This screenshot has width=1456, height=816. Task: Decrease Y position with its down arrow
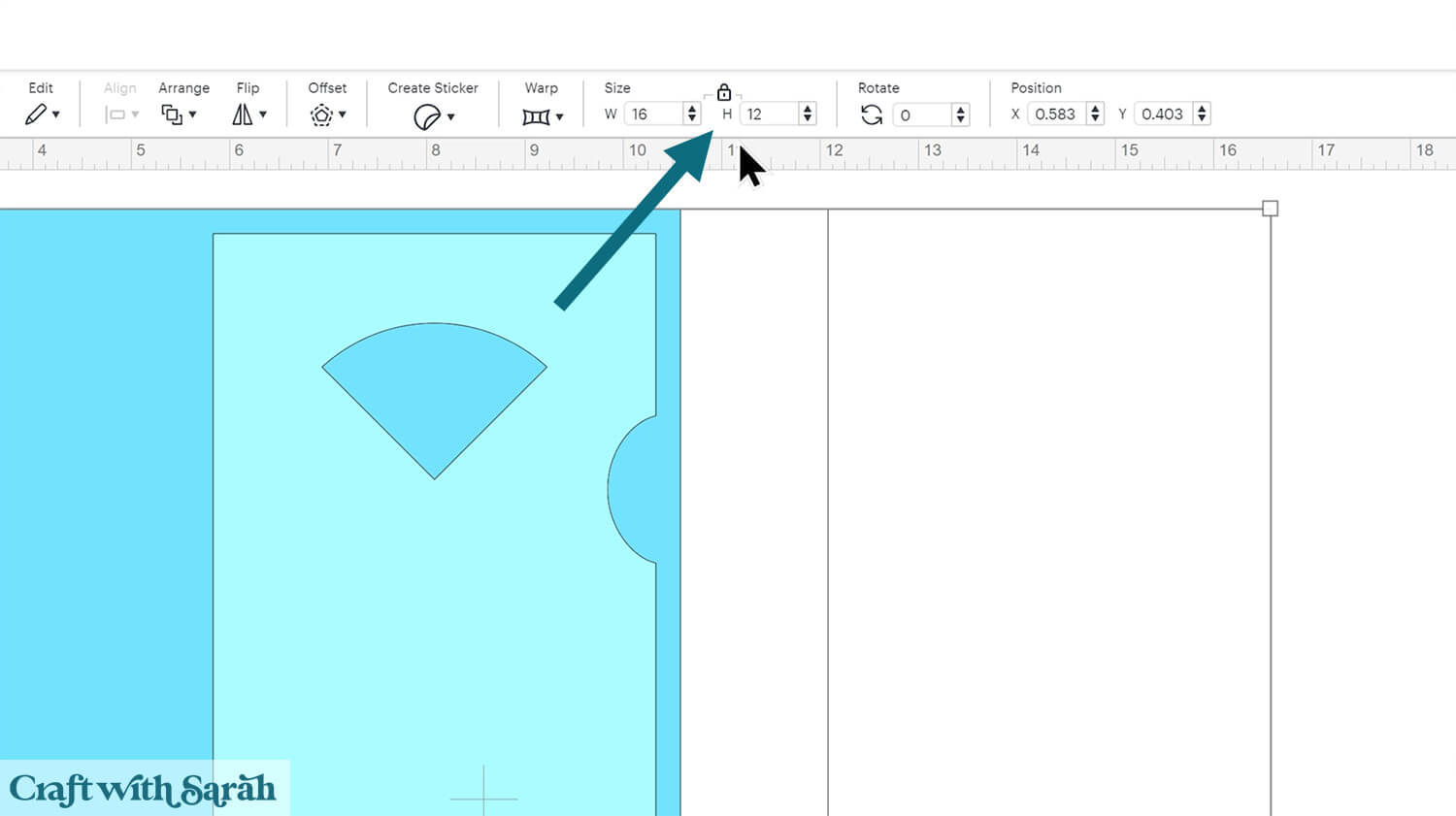click(x=1202, y=119)
